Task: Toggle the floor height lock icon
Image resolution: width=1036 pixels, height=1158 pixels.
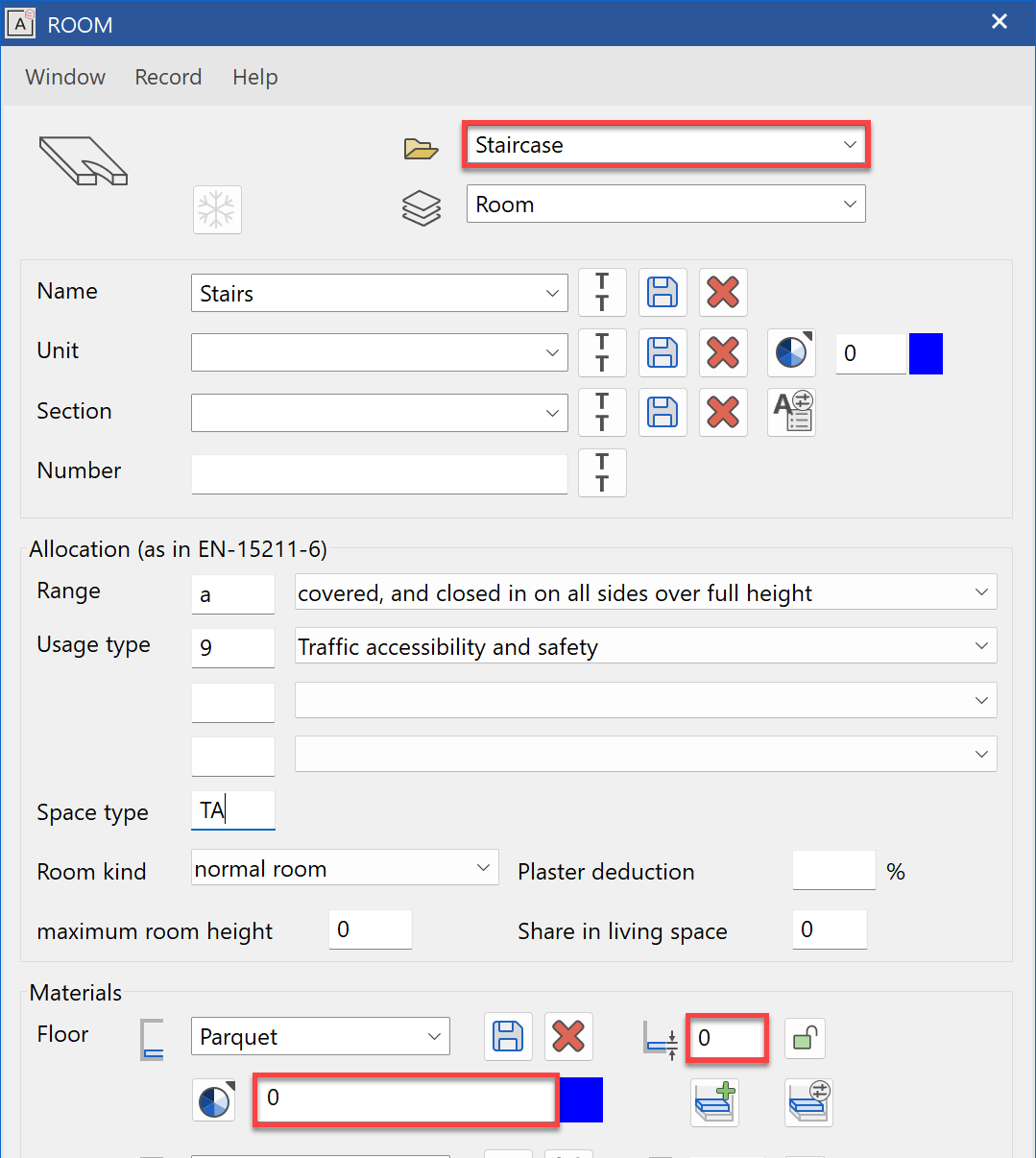Action: tap(805, 1038)
